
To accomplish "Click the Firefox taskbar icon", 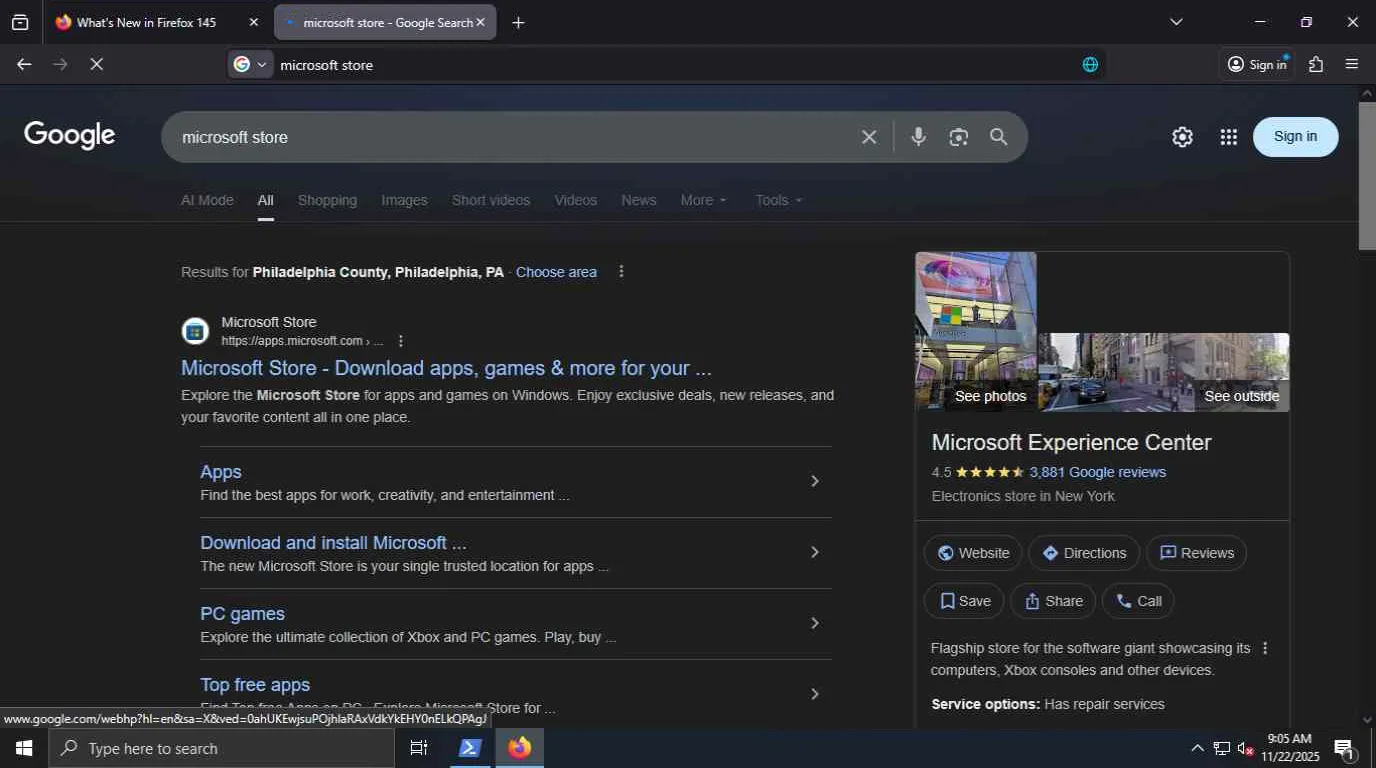I will 519,748.
